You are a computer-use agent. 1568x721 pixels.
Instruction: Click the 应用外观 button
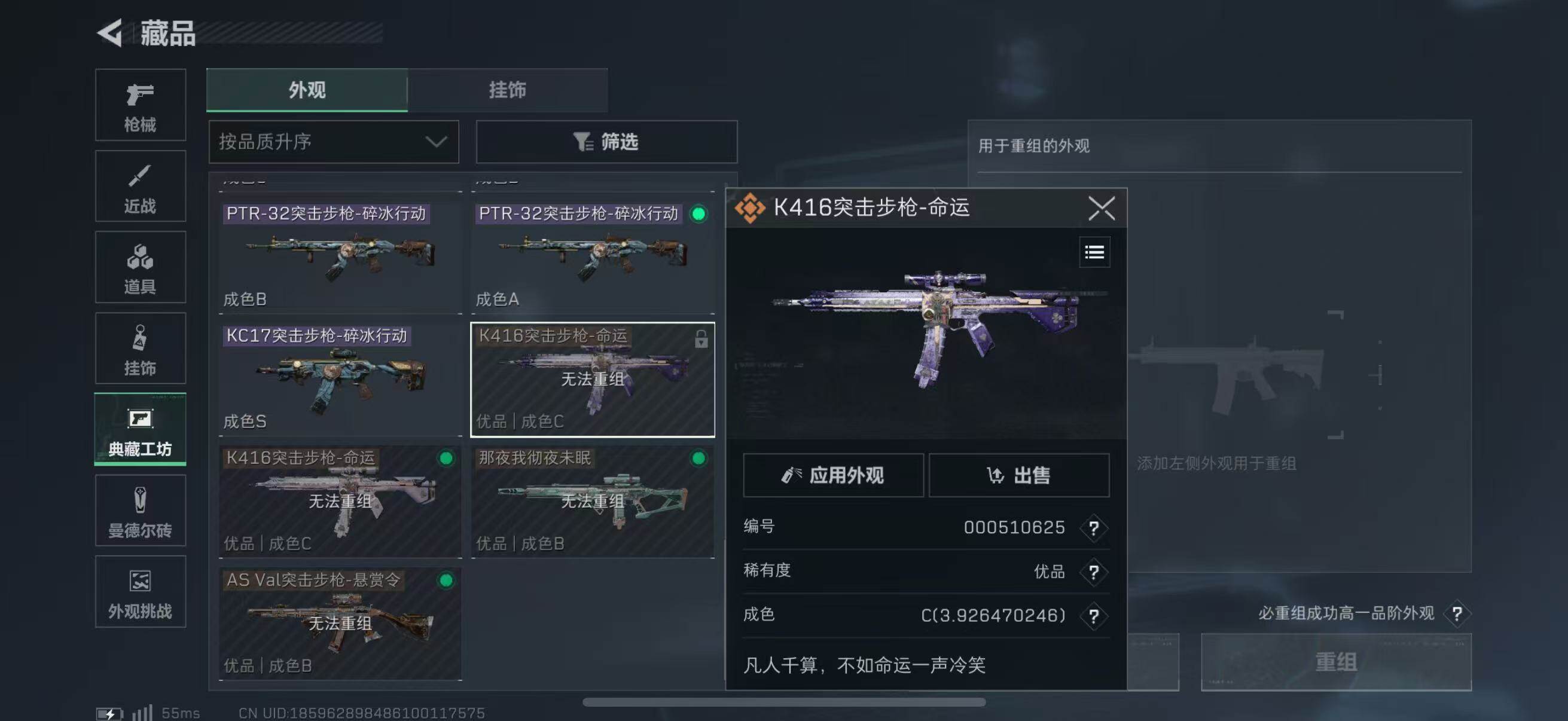[832, 475]
